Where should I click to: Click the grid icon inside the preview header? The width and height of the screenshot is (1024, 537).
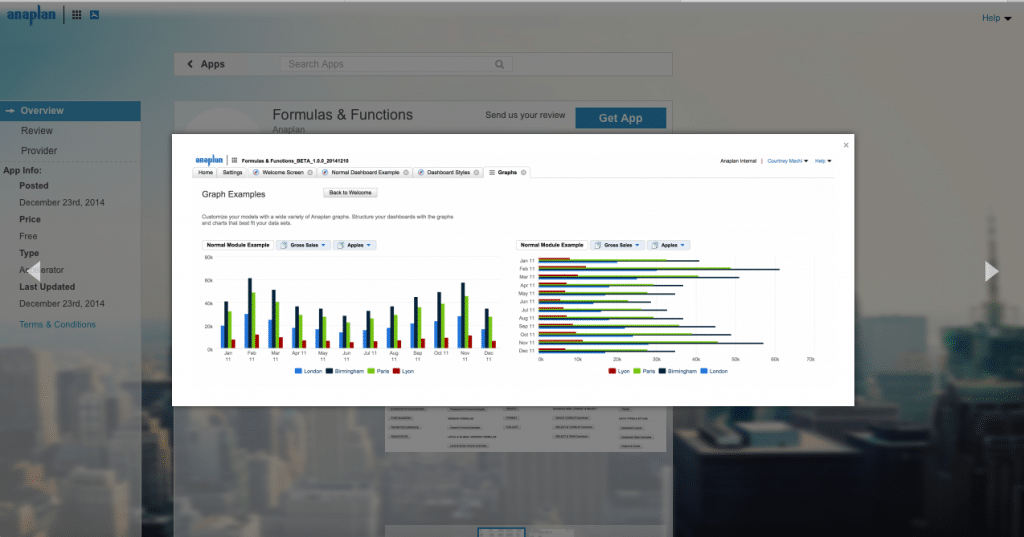click(234, 160)
